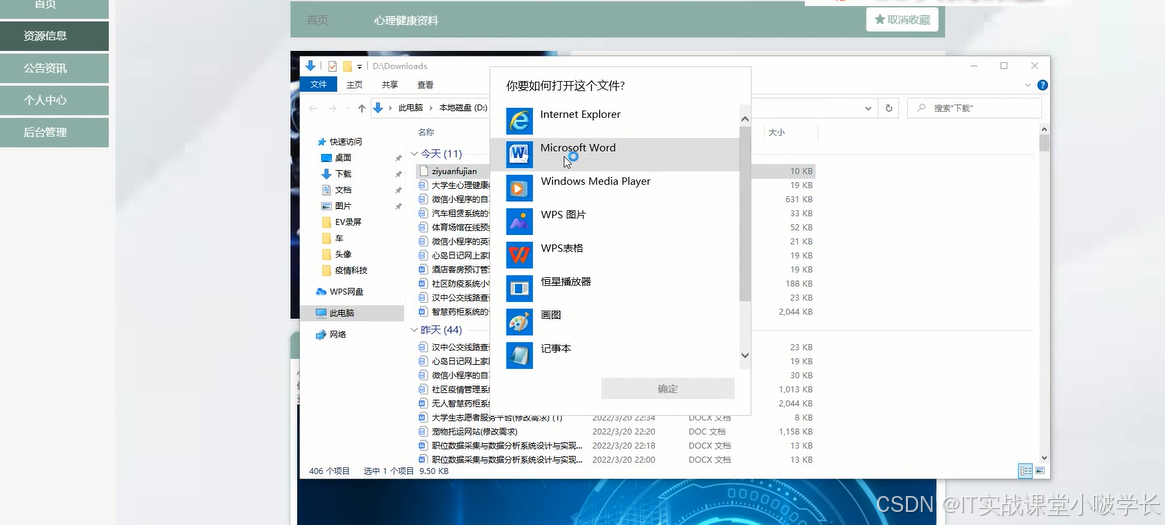Collapse the 今天 (11) file group

[x=415, y=154]
